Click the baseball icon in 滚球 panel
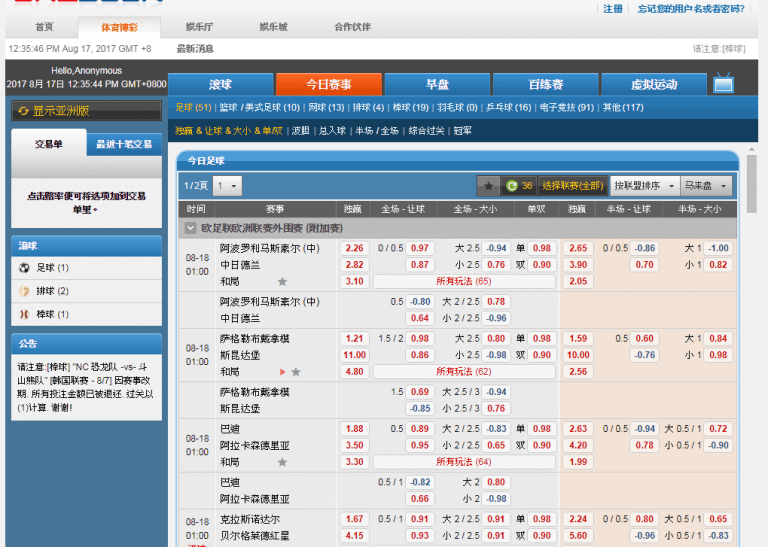Viewport: 768px width, 547px height. point(24,314)
